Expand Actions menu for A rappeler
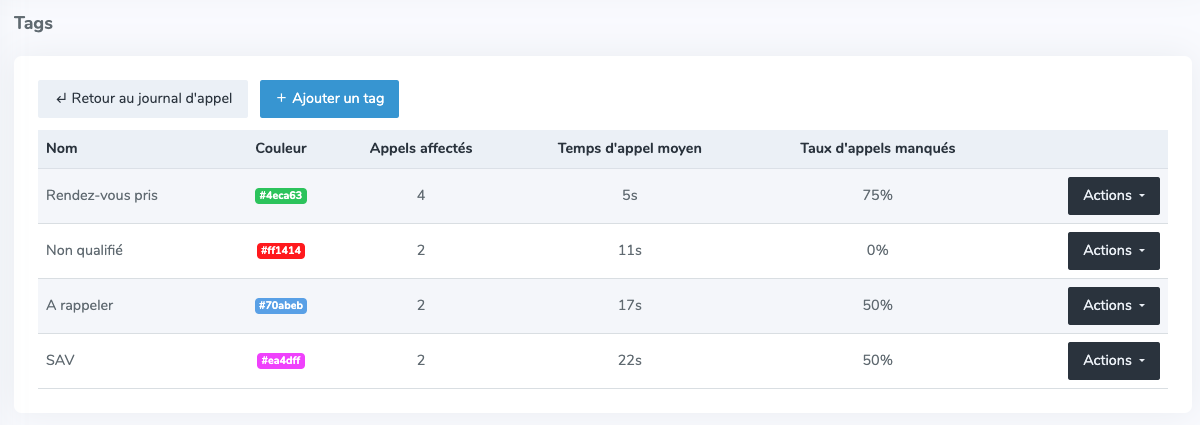This screenshot has height=425, width=1200. [x=1114, y=306]
